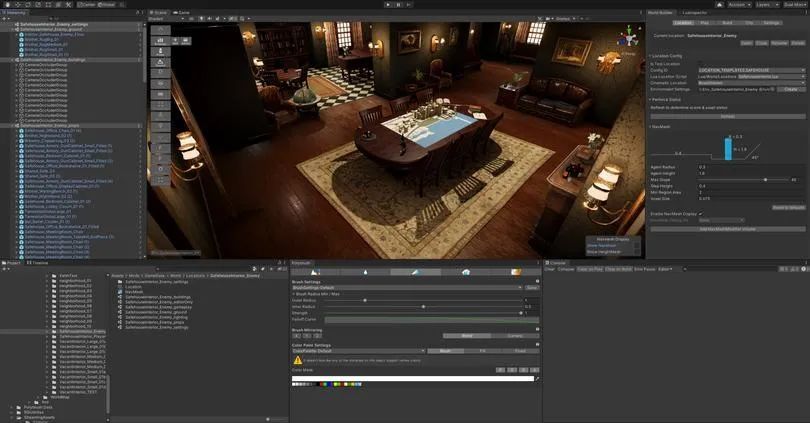Switch to the Timeline tab

pos(37,263)
